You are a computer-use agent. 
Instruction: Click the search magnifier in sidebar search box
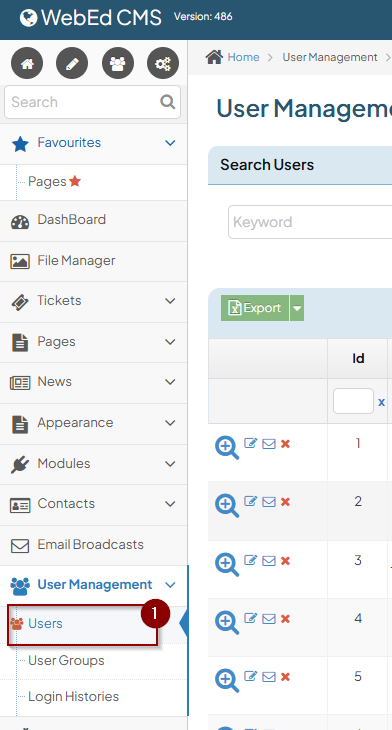click(x=168, y=101)
